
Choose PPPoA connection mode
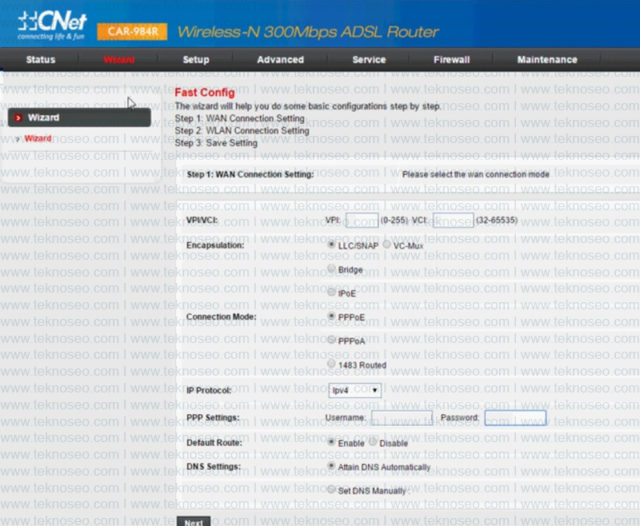(x=331, y=340)
